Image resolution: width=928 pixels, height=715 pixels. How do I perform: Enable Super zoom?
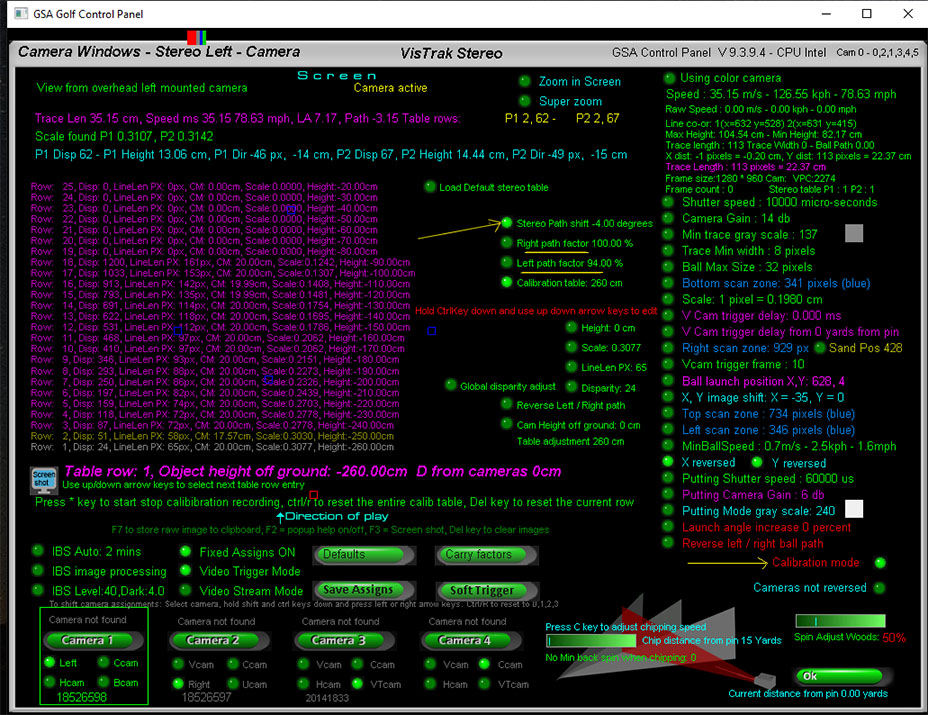(525, 101)
